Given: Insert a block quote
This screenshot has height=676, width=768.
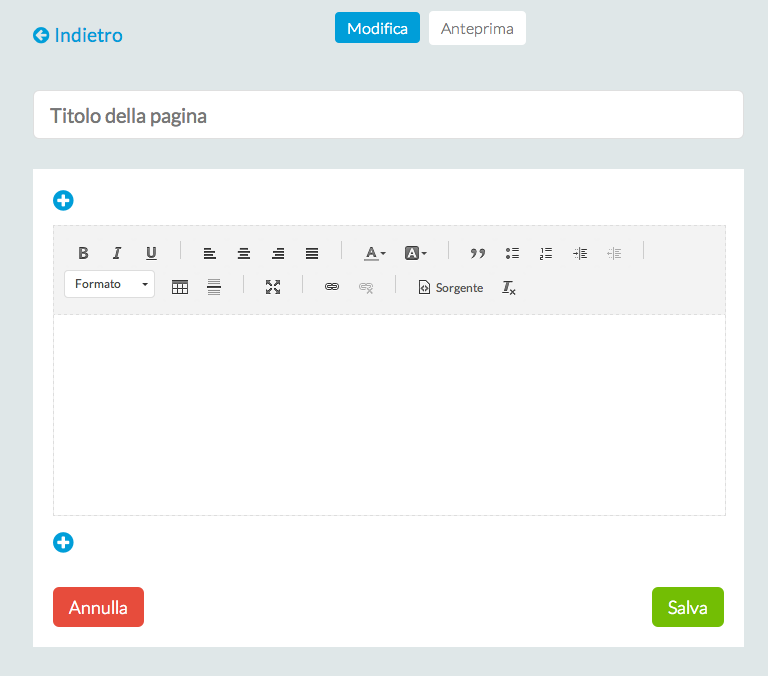Looking at the screenshot, I should pos(478,253).
